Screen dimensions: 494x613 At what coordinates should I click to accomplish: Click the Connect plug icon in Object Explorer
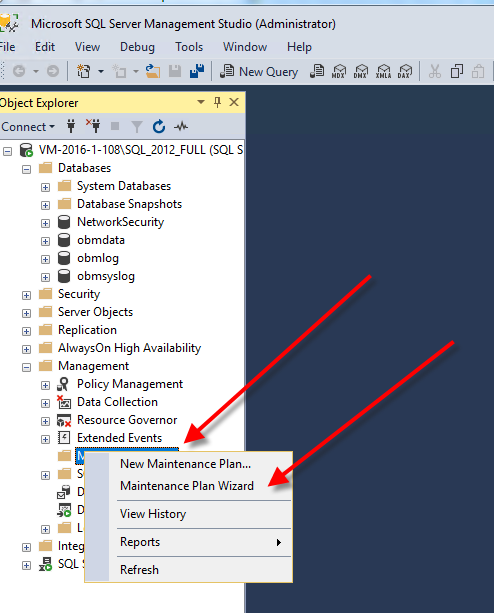click(x=71, y=126)
